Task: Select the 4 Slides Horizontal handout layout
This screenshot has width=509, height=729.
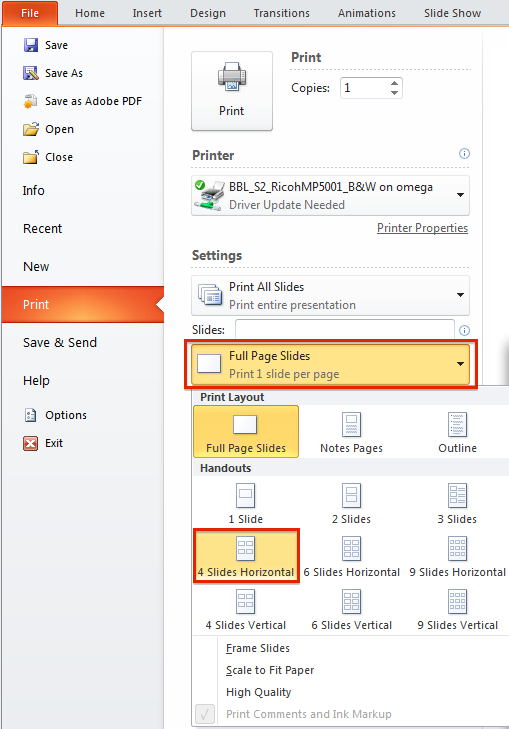Action: 246,556
